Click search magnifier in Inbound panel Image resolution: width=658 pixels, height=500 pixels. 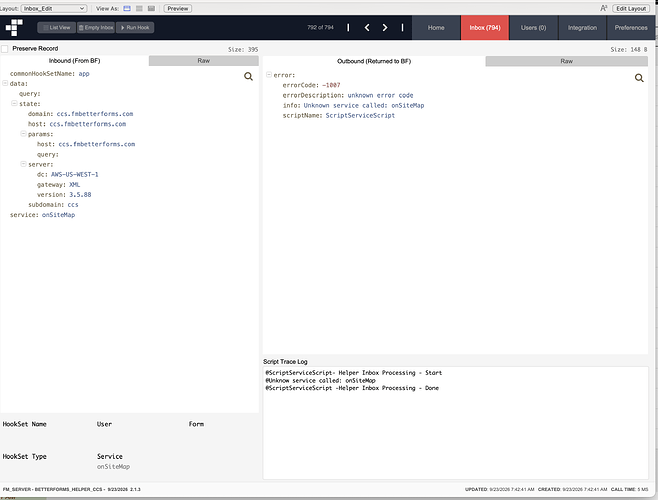click(248, 76)
